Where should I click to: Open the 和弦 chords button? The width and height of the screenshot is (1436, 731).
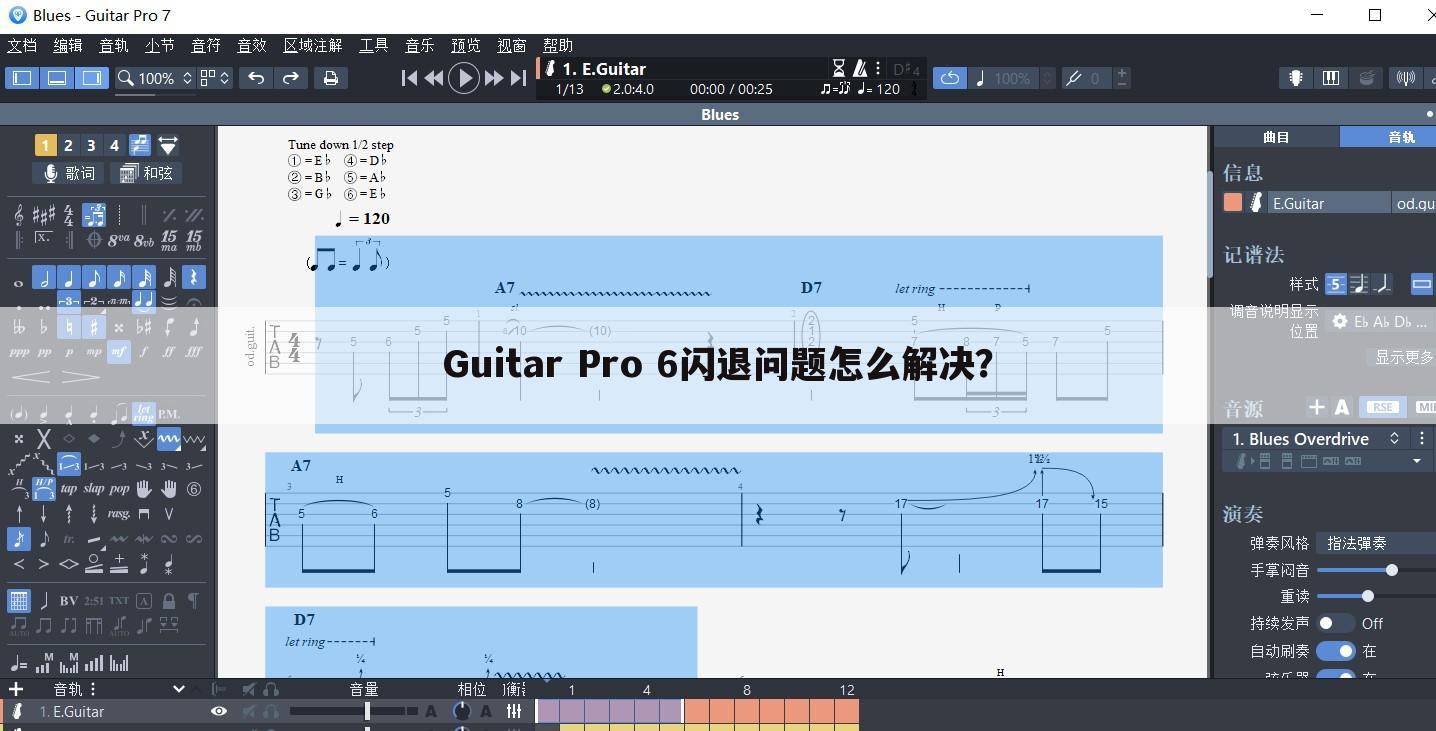tap(147, 173)
